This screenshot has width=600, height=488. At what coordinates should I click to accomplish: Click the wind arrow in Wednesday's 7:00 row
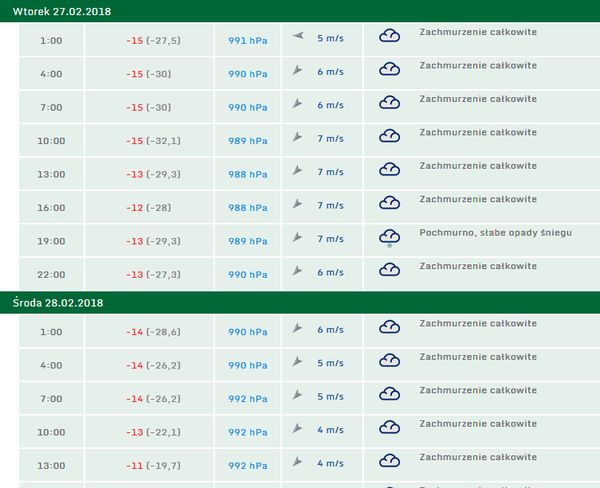[297, 396]
